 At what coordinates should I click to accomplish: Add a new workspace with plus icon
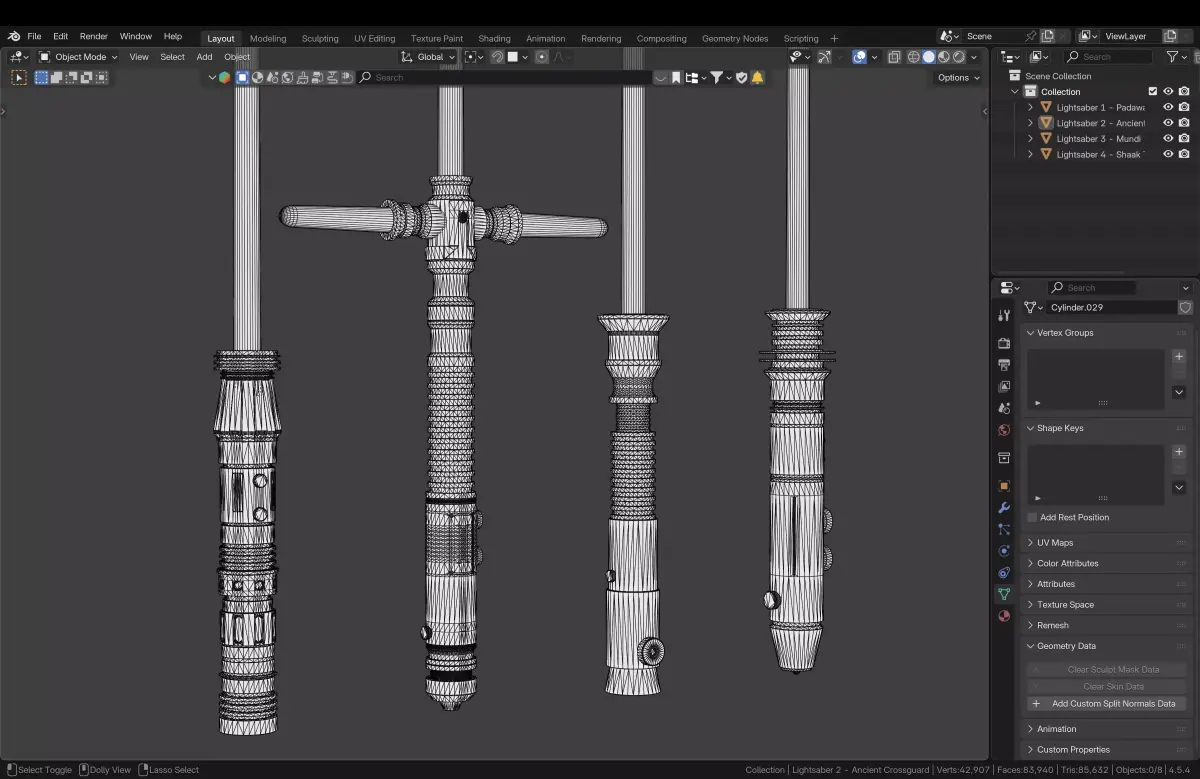[834, 38]
